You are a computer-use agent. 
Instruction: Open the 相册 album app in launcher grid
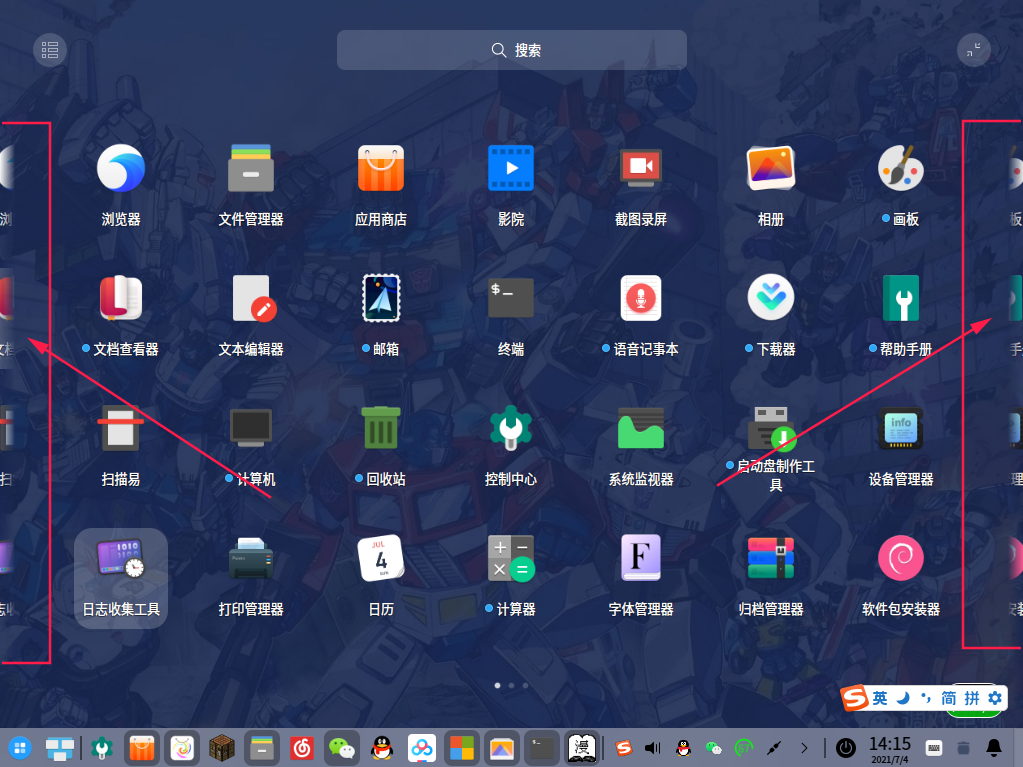(771, 168)
